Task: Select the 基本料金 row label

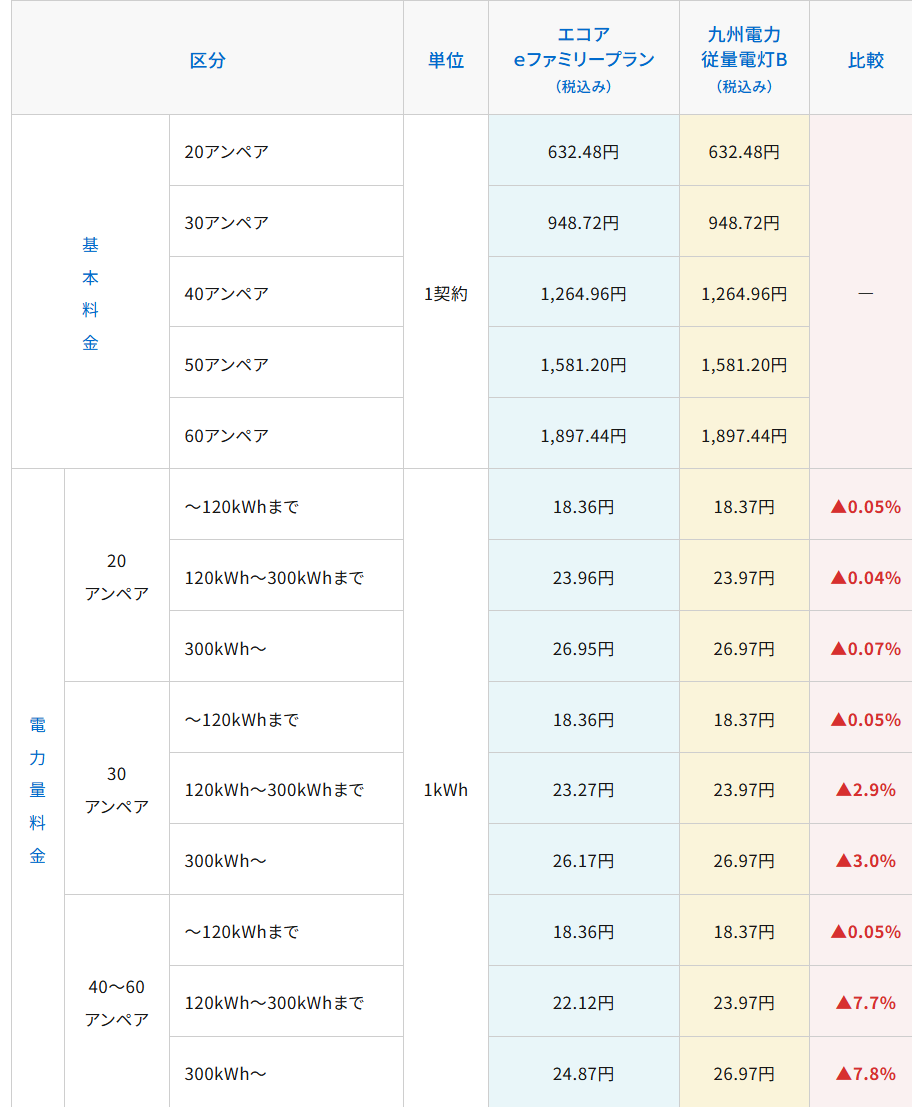Action: pyautogui.click(x=89, y=291)
